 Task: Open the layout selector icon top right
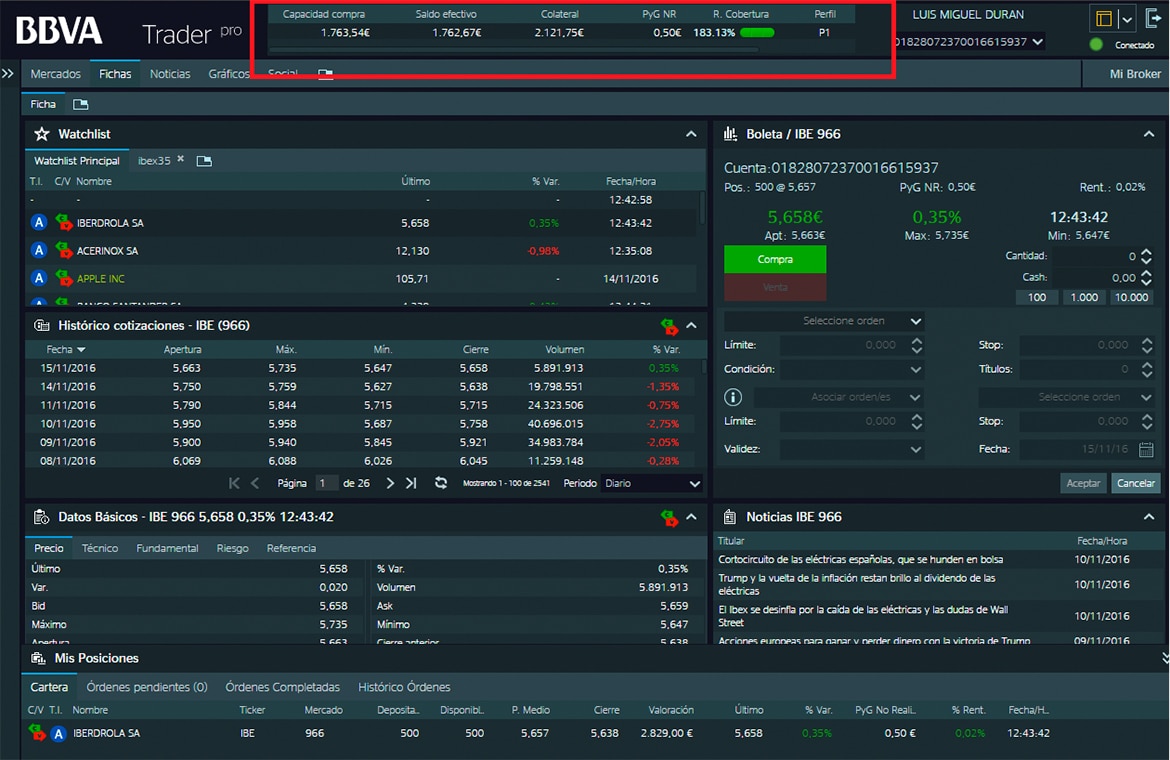click(x=1104, y=19)
